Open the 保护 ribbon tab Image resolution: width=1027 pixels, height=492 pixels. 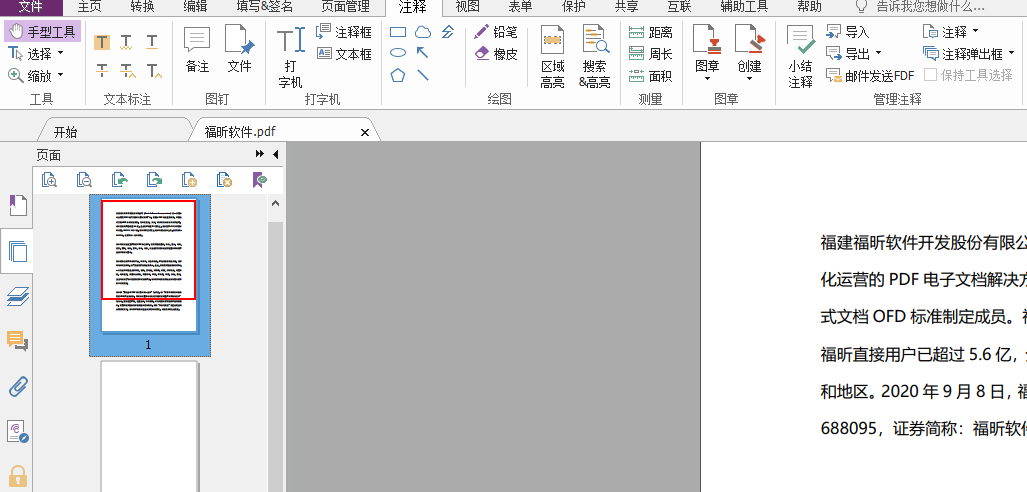pyautogui.click(x=574, y=7)
